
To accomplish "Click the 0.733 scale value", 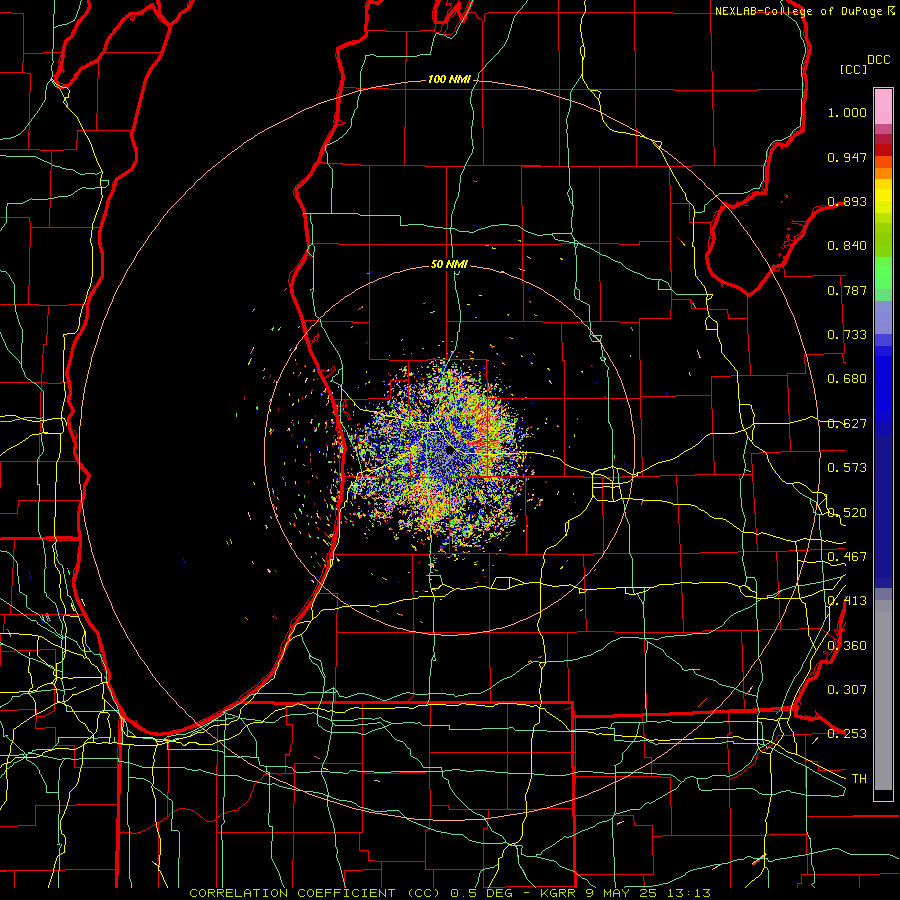I will pyautogui.click(x=847, y=335).
